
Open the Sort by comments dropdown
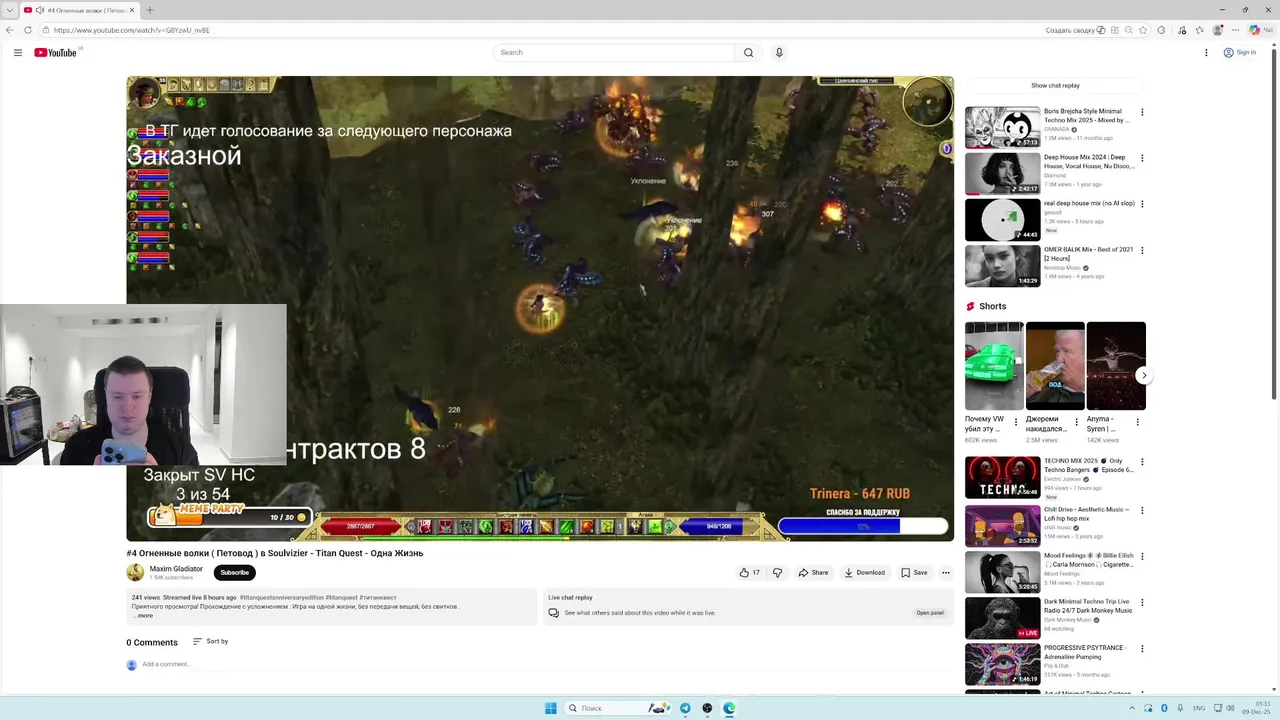pos(211,641)
